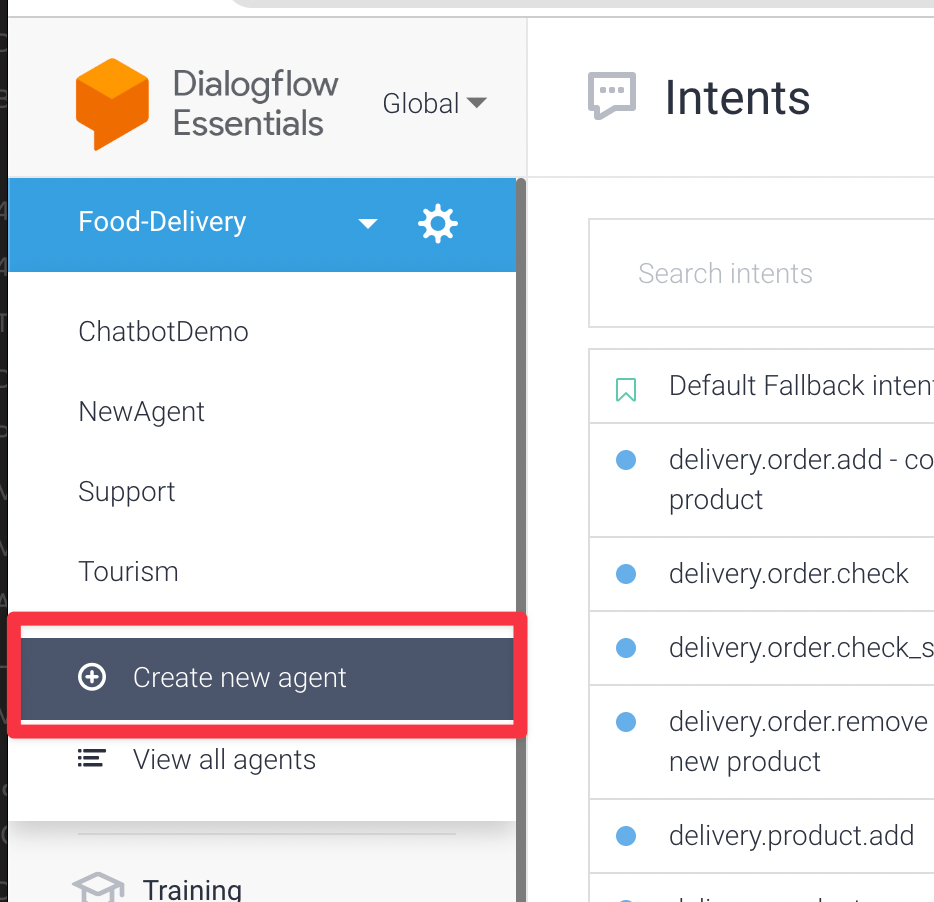The width and height of the screenshot is (934, 902).
Task: Click the plus icon beside Create new agent
Action: click(x=92, y=678)
